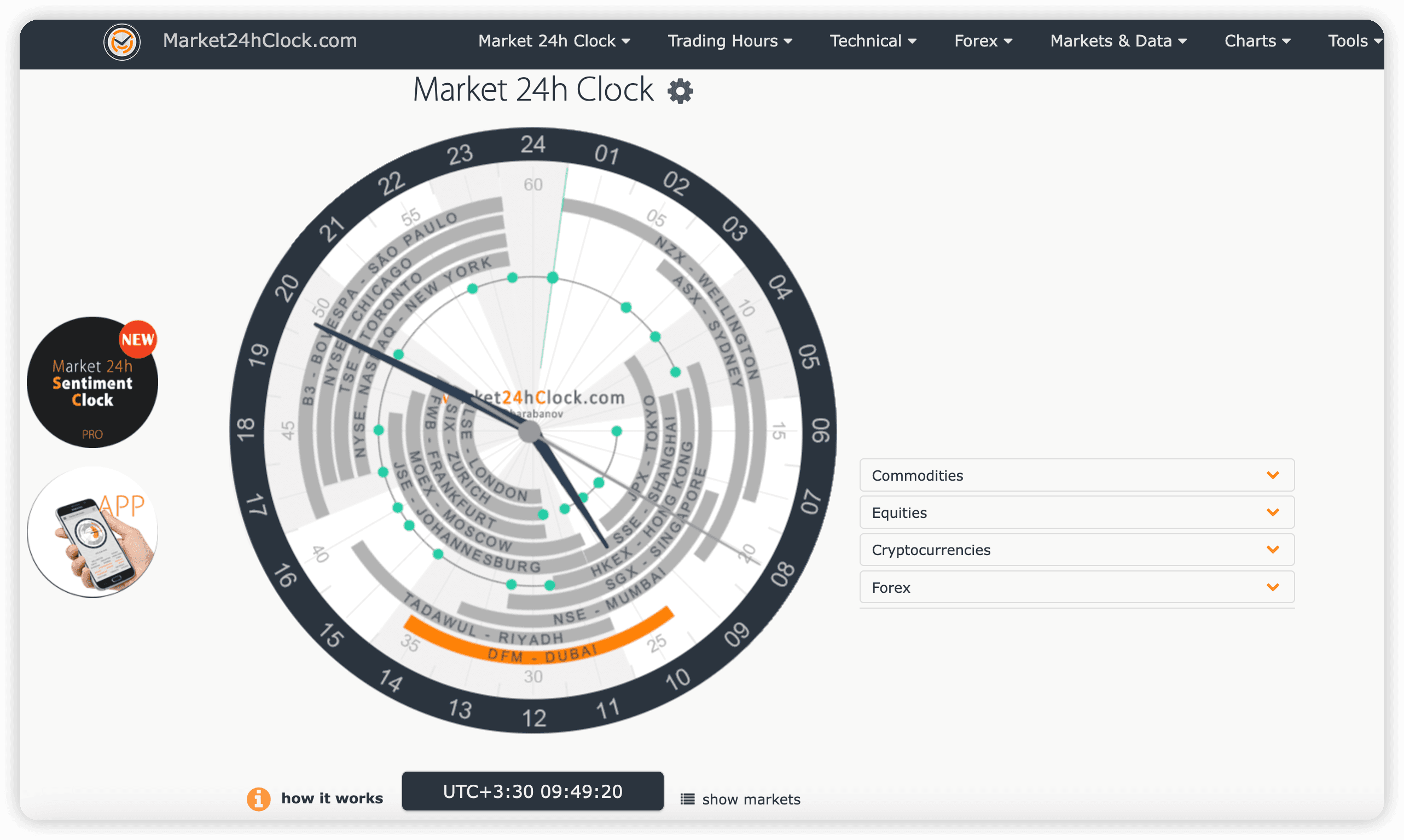The image size is (1404, 840).
Task: Click the Cryptocurrencies chevron arrow
Action: [x=1273, y=550]
